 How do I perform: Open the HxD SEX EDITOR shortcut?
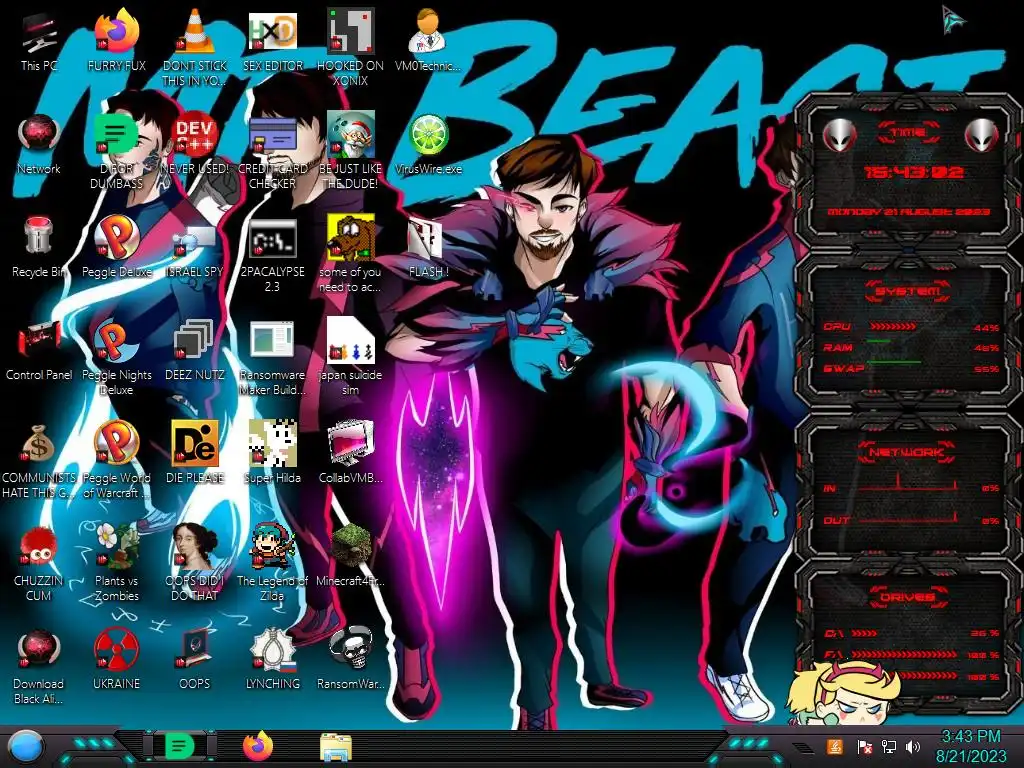272,31
